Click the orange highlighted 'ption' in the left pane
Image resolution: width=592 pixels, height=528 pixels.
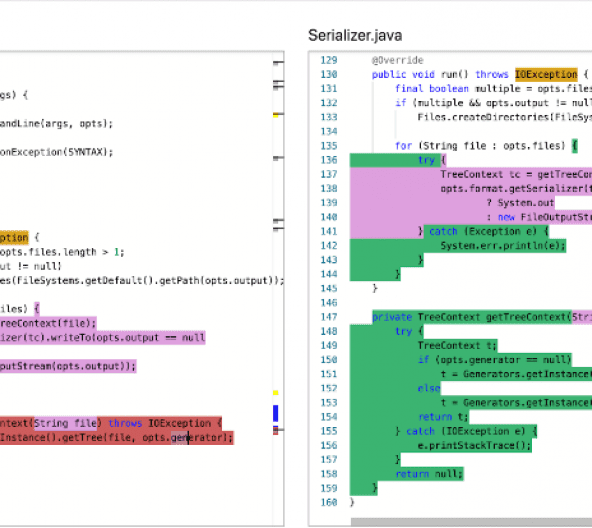14,238
